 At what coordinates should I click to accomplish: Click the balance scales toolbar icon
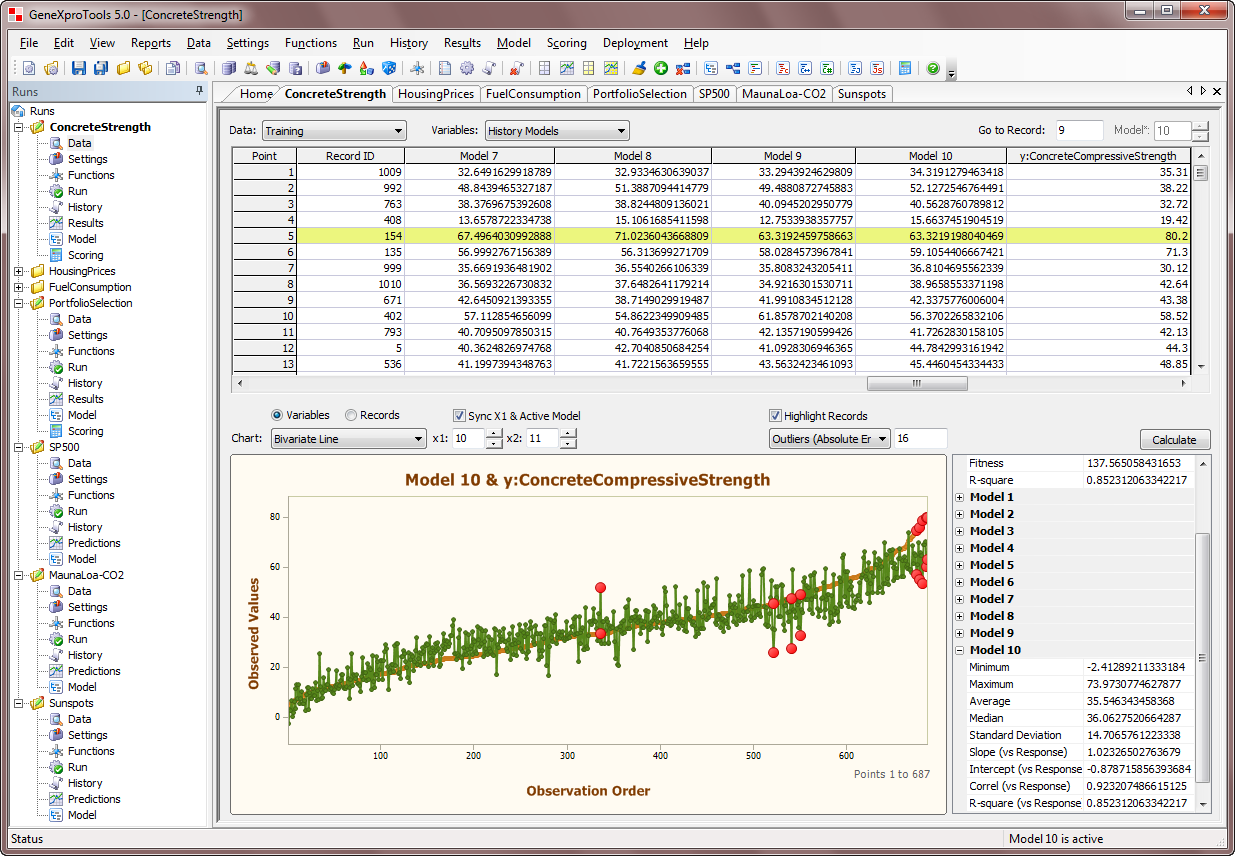[x=251, y=69]
